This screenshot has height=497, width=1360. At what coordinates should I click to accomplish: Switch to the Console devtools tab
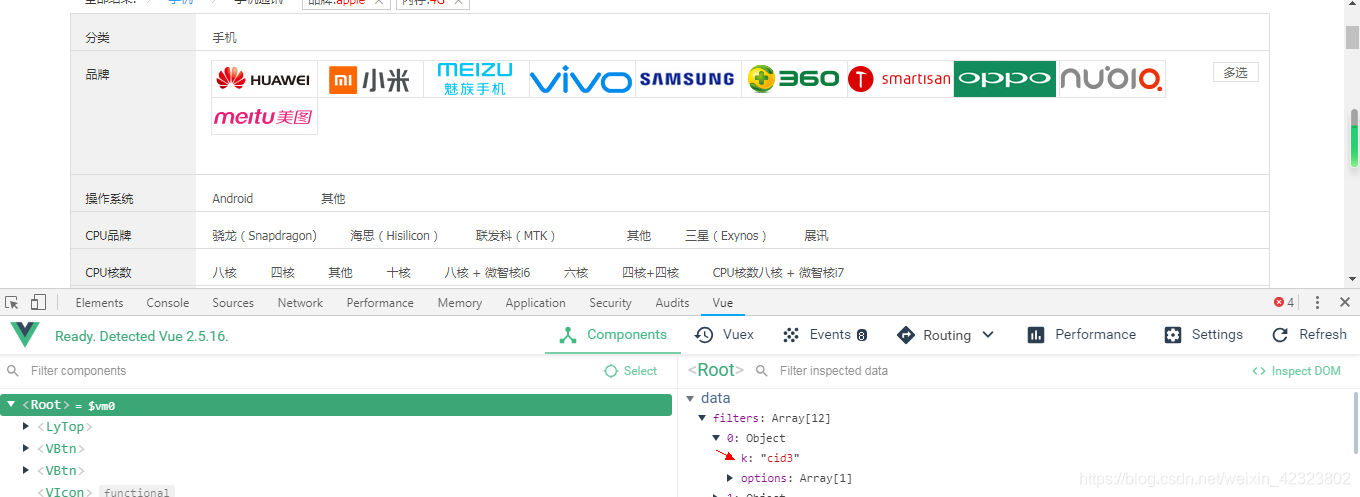pos(168,303)
